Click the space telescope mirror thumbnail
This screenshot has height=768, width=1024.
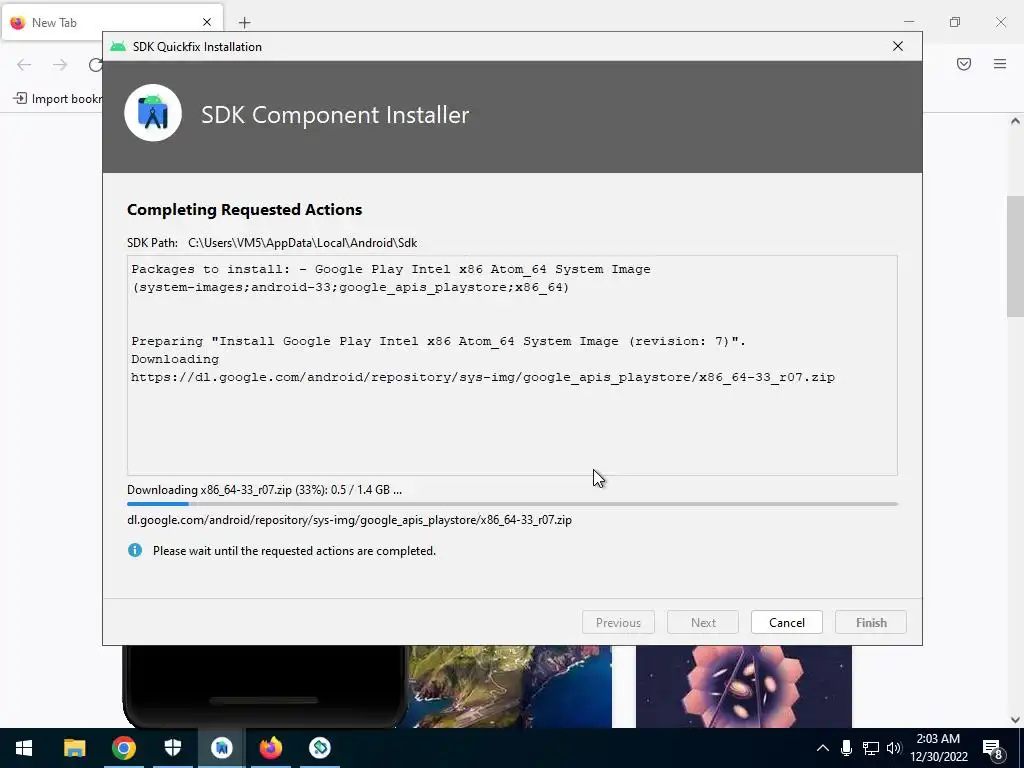click(744, 686)
